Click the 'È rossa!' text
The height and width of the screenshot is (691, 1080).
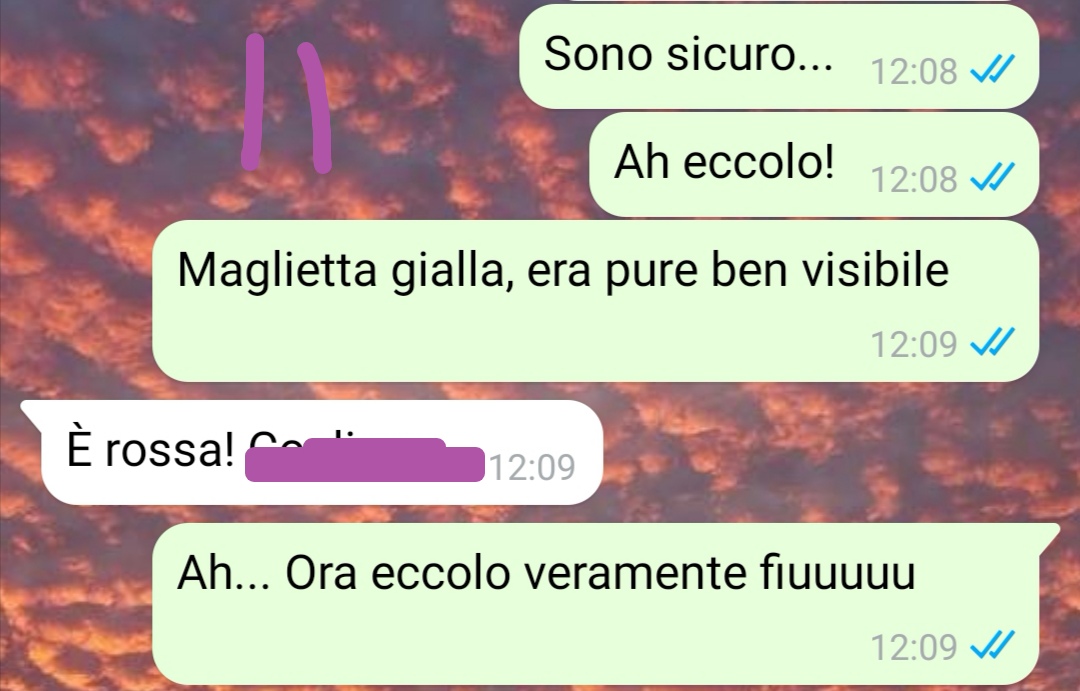tap(150, 450)
